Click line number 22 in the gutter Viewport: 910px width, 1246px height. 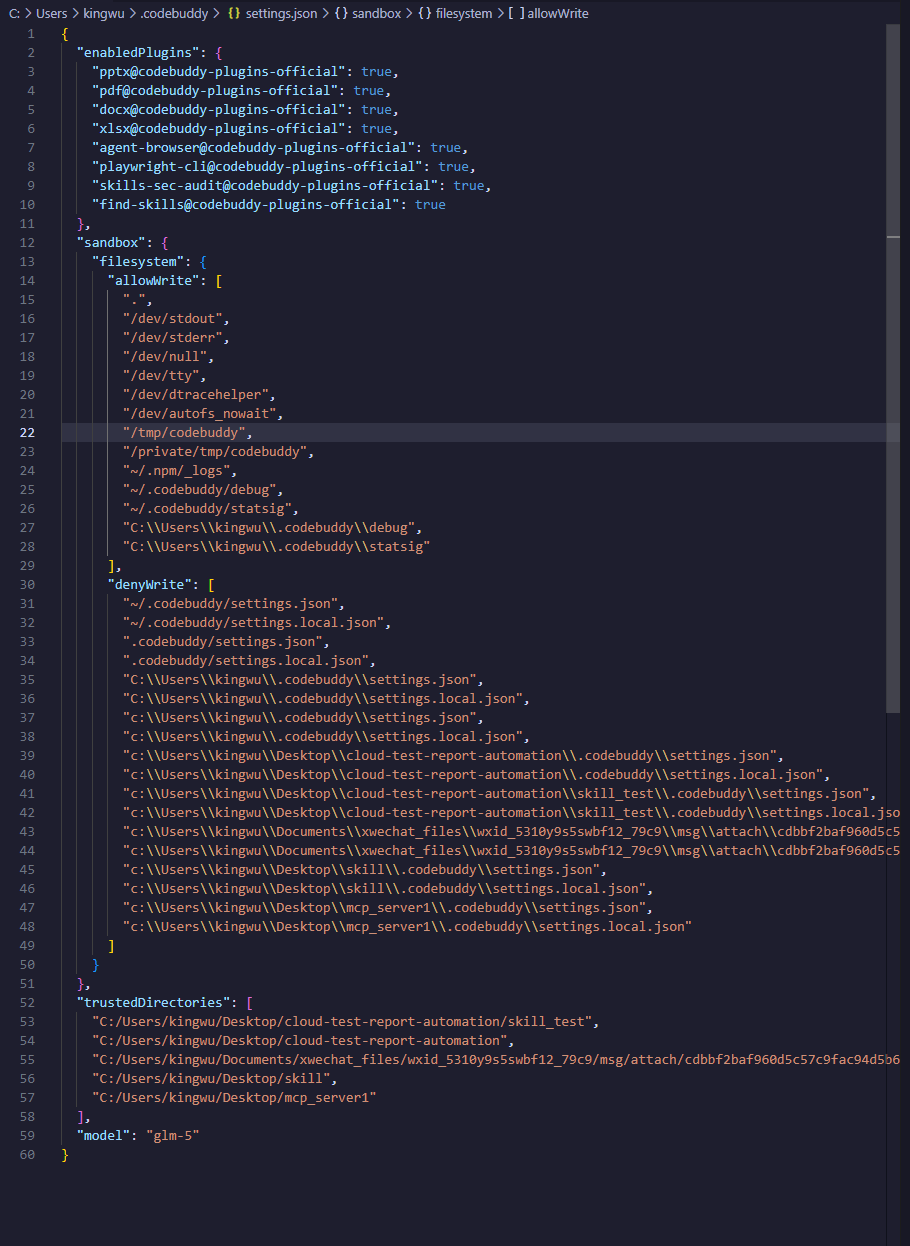(x=27, y=432)
